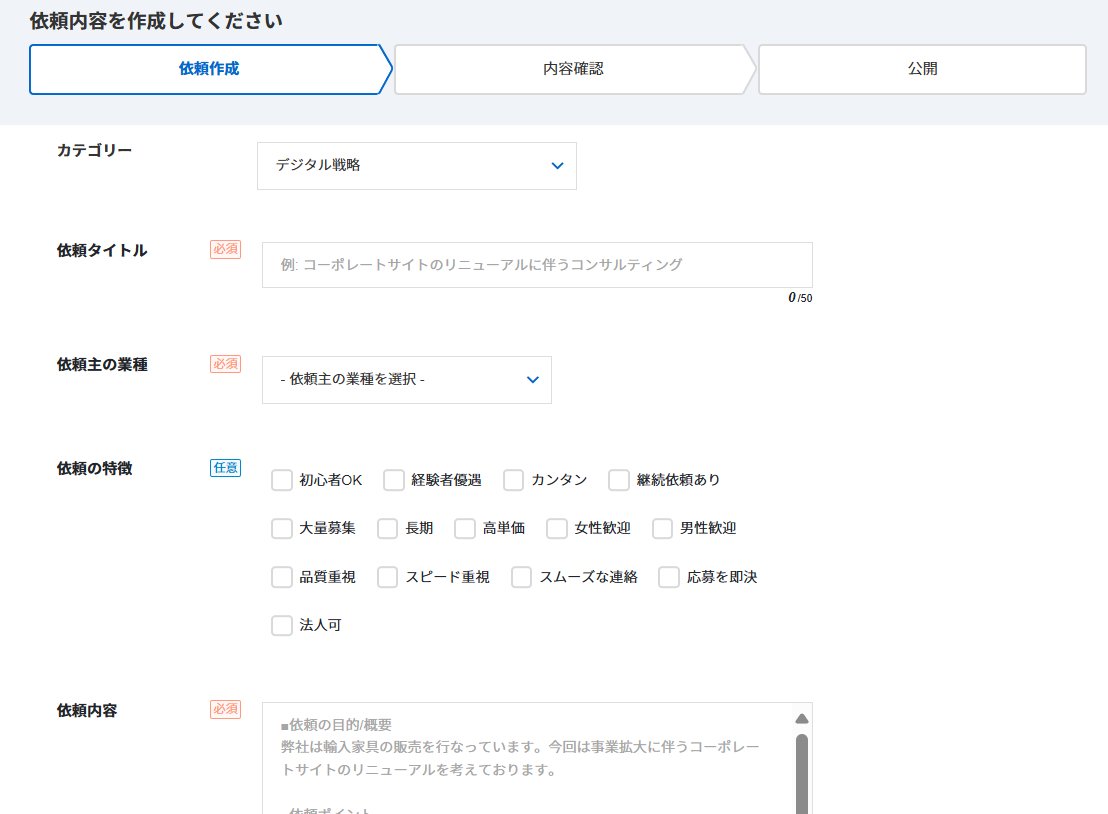Switch to the 内容確認 step
Image resolution: width=1108 pixels, height=814 pixels.
tap(573, 69)
